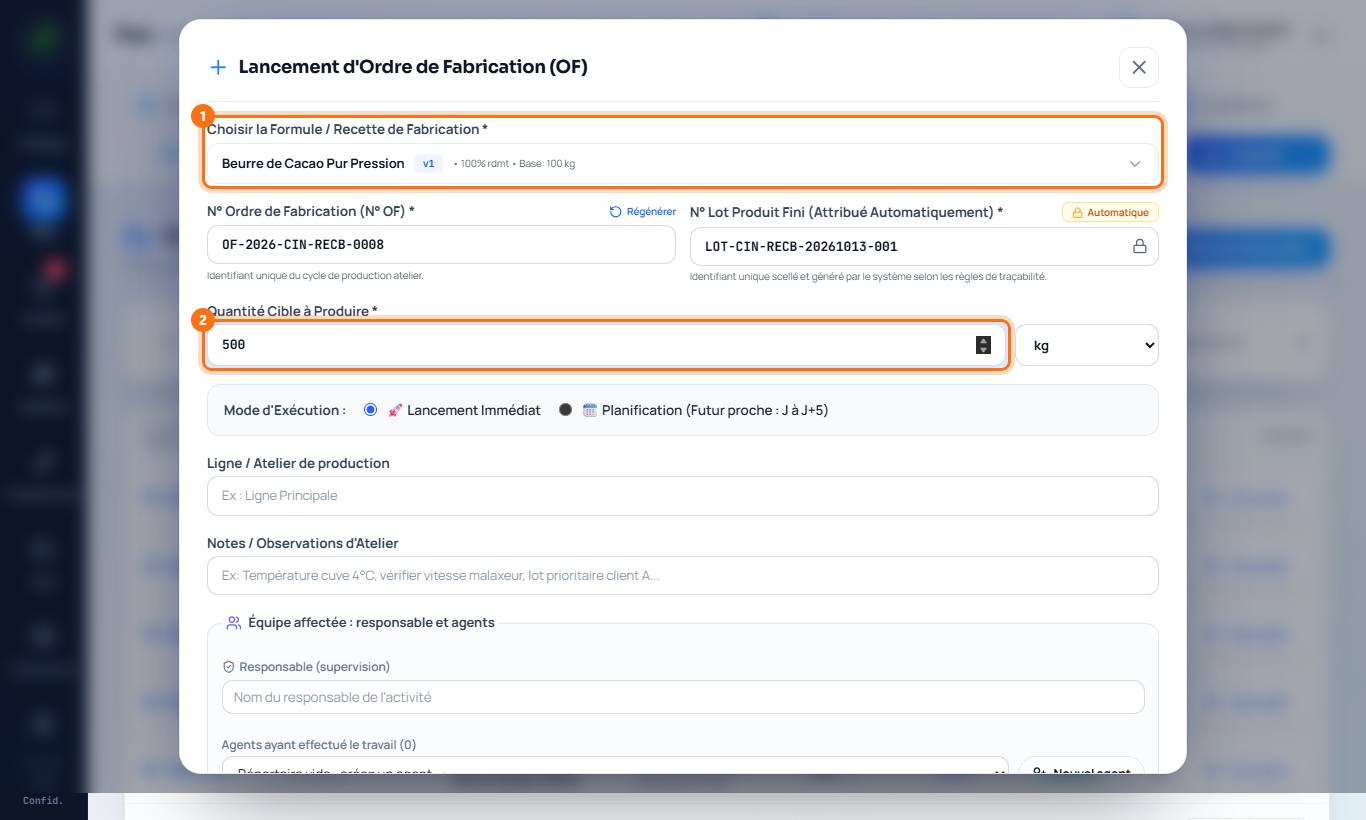This screenshot has width=1366, height=820.
Task: Click the shield icon beside Responsable
Action: pyautogui.click(x=228, y=667)
